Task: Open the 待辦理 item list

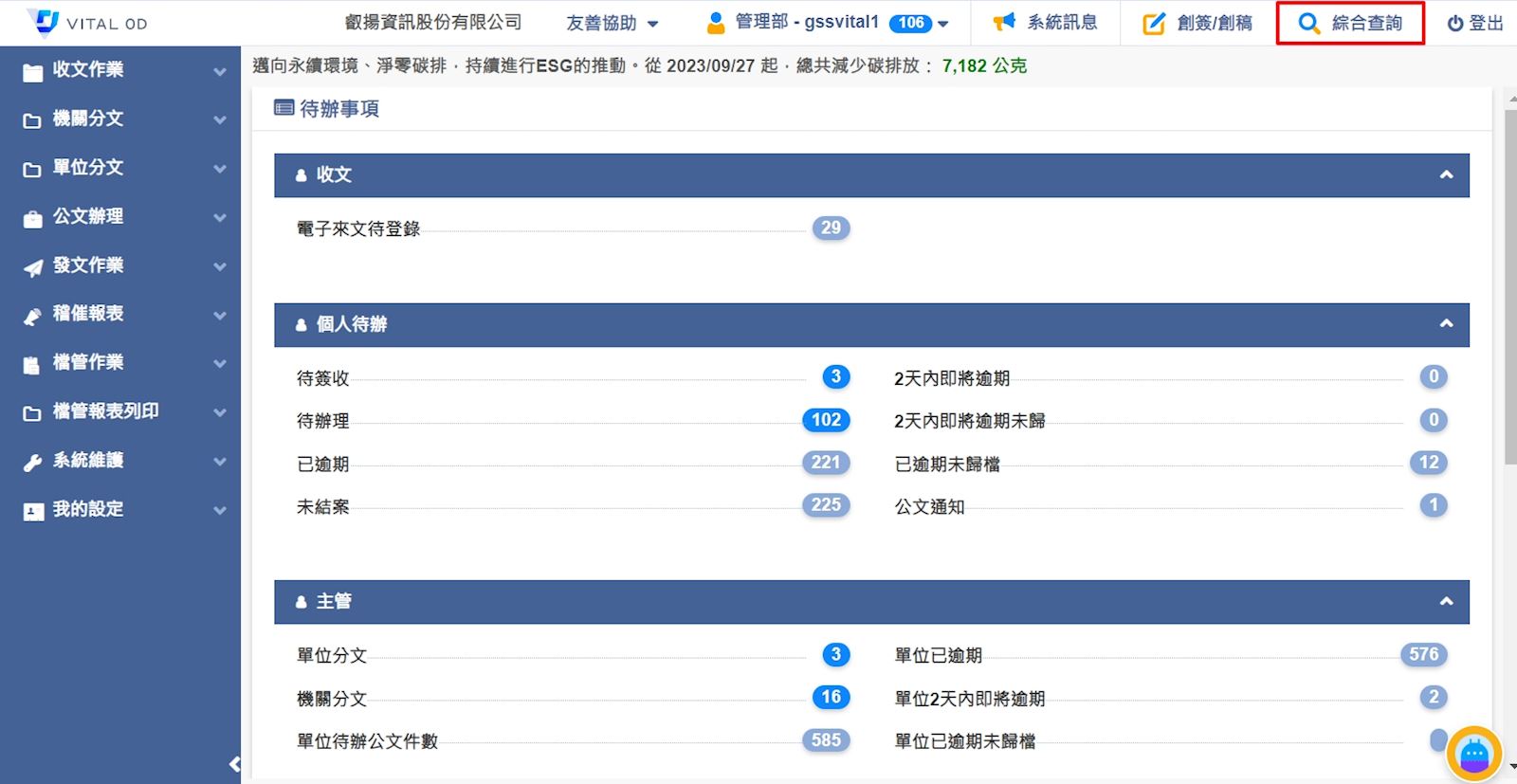Action: pos(323,421)
